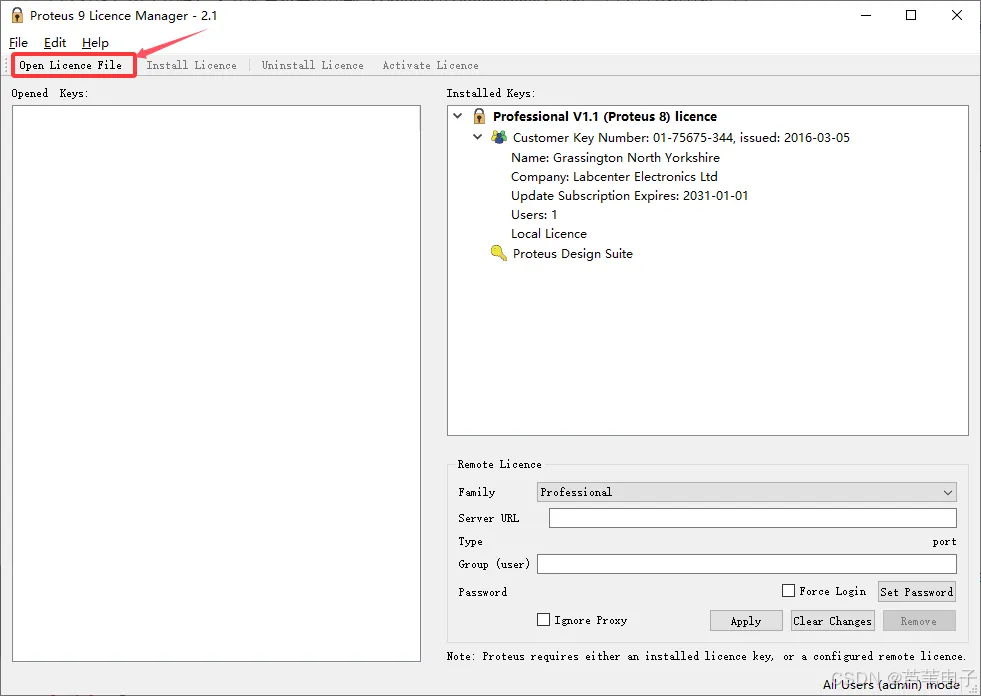Enable the Force Login checkbox

(x=788, y=591)
